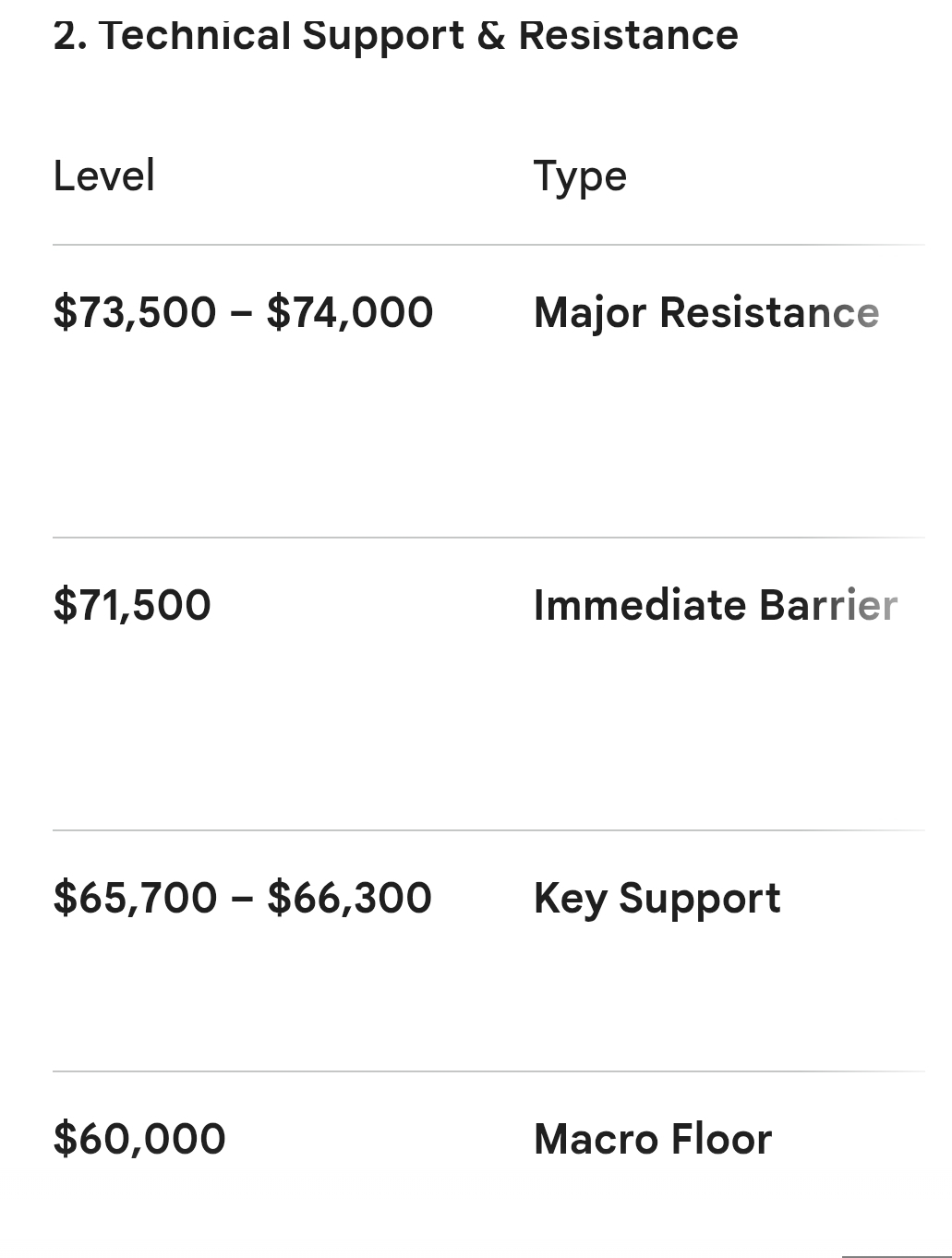Click the $74,000 upper bound value
The width and height of the screenshot is (952, 1258).
click(x=350, y=312)
